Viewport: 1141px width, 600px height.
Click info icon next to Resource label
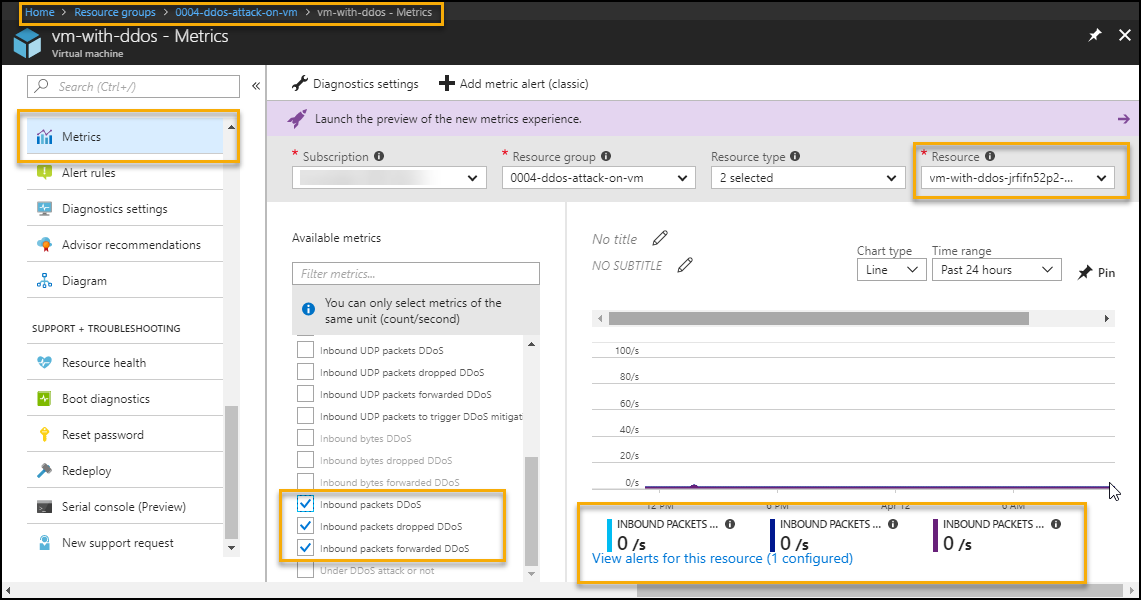pos(990,156)
